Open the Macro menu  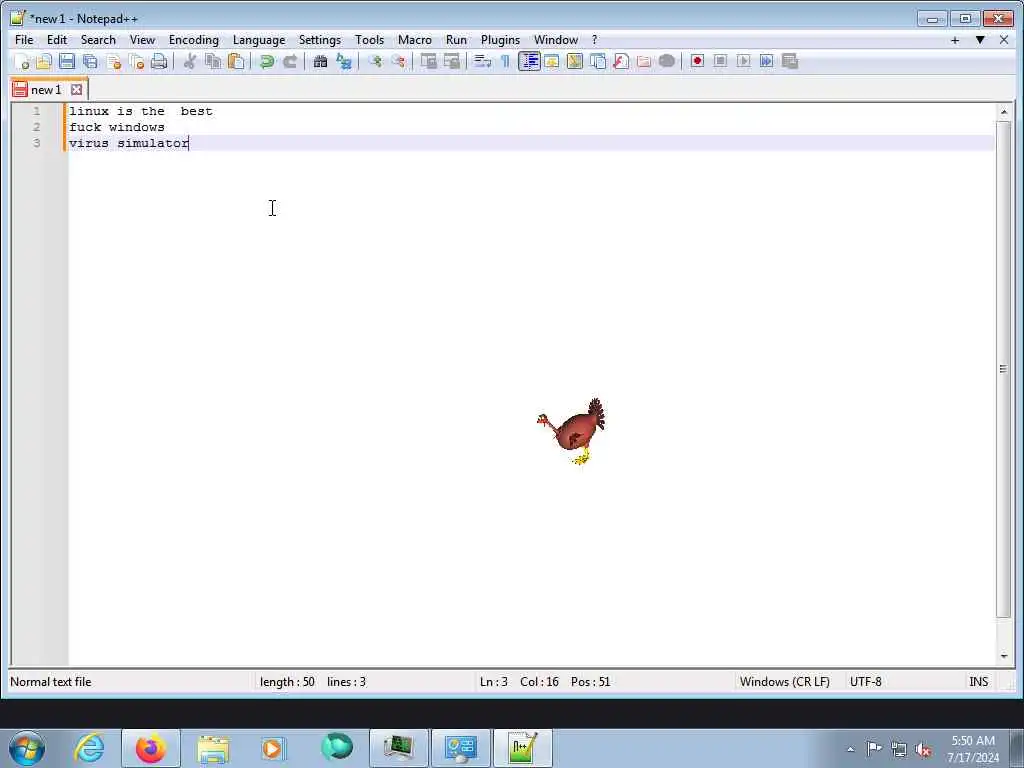point(415,40)
